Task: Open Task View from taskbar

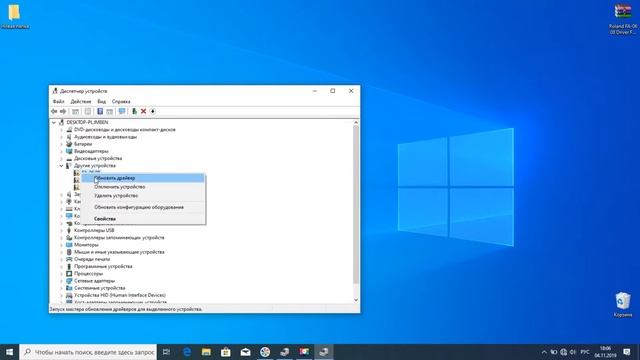Action: 167,352
